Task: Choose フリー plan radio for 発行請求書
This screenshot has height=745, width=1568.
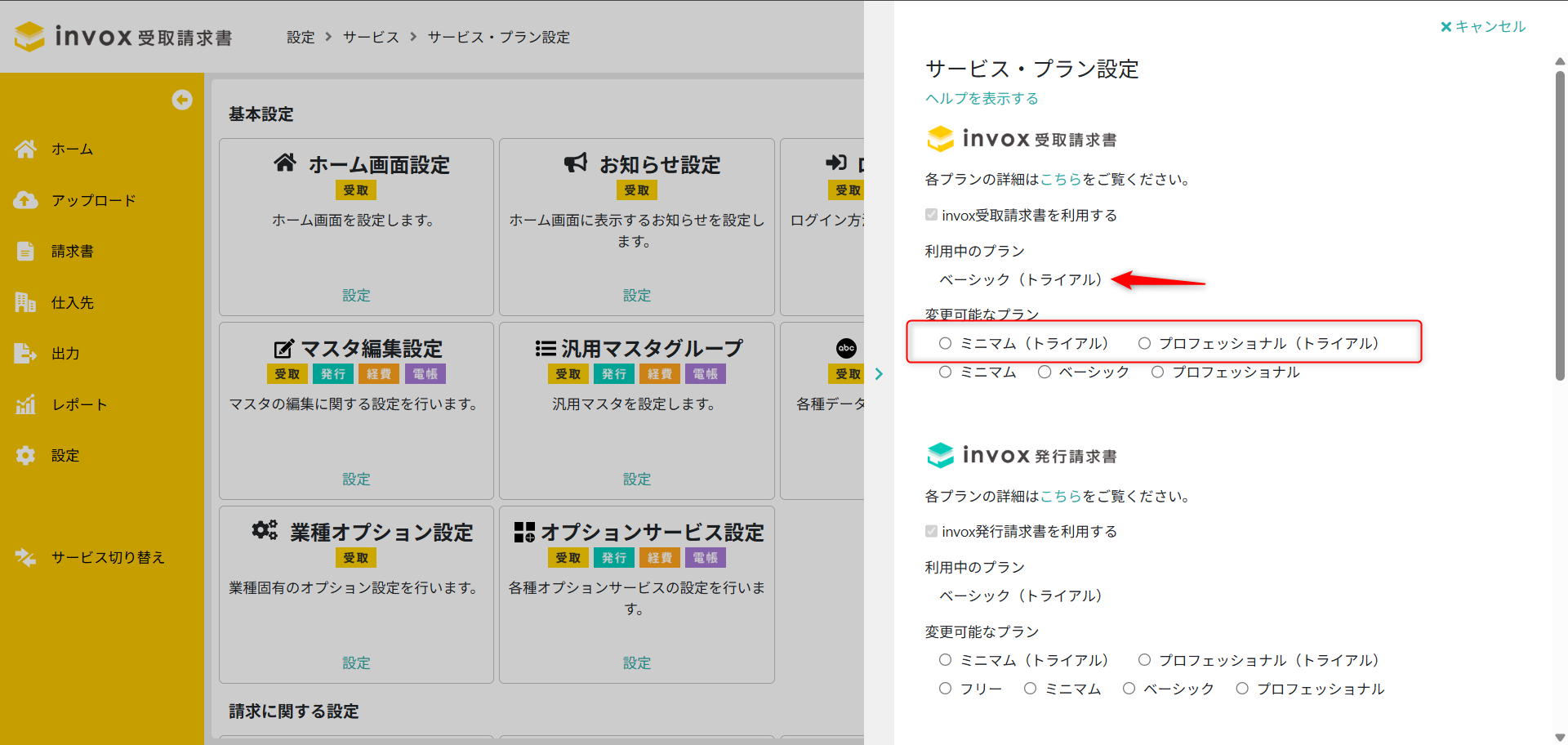Action: [945, 689]
